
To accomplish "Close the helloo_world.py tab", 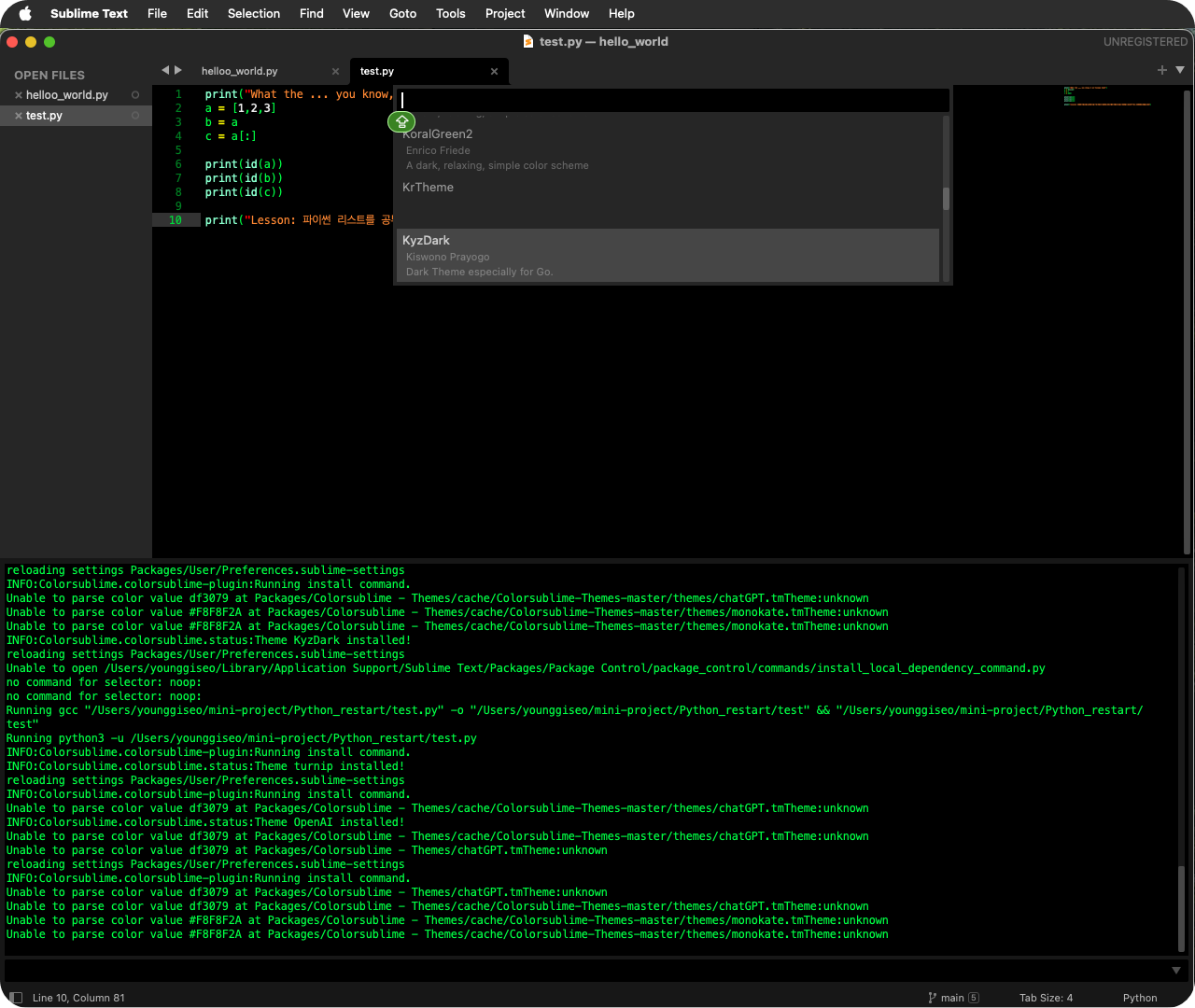I will click(335, 72).
